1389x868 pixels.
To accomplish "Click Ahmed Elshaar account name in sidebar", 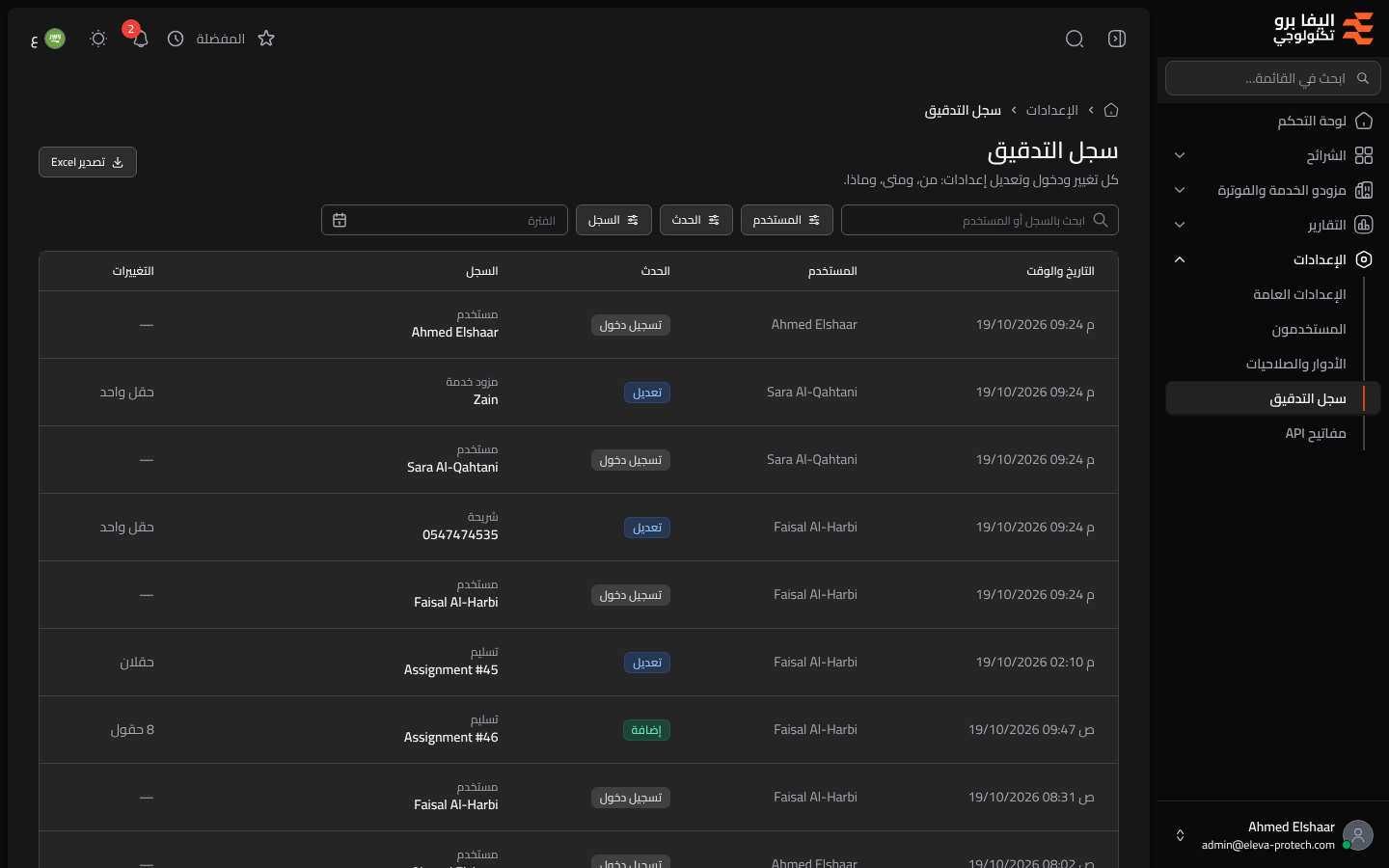I will pos(1291,827).
